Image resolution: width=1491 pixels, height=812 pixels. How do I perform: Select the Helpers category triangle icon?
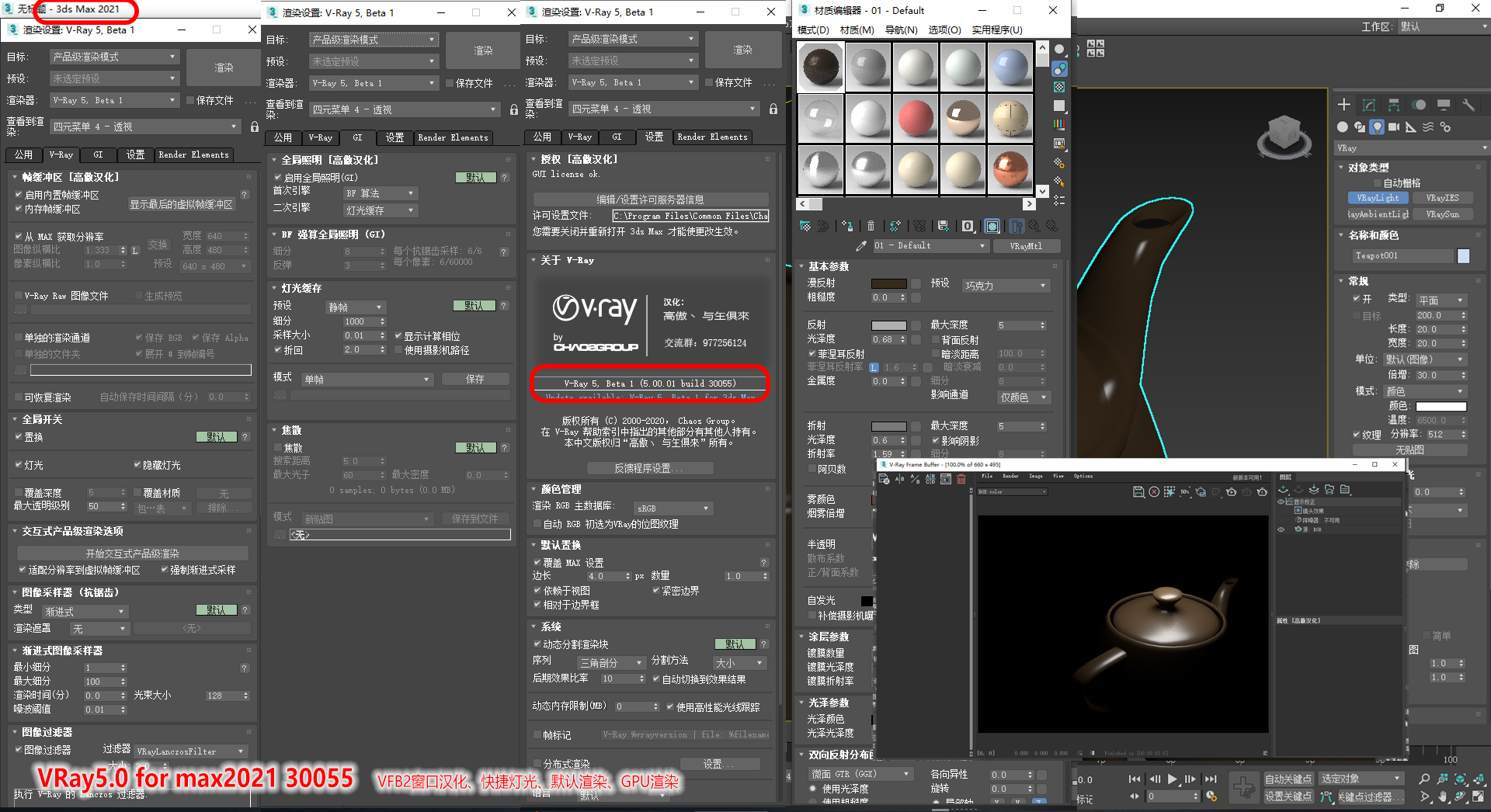1411,127
